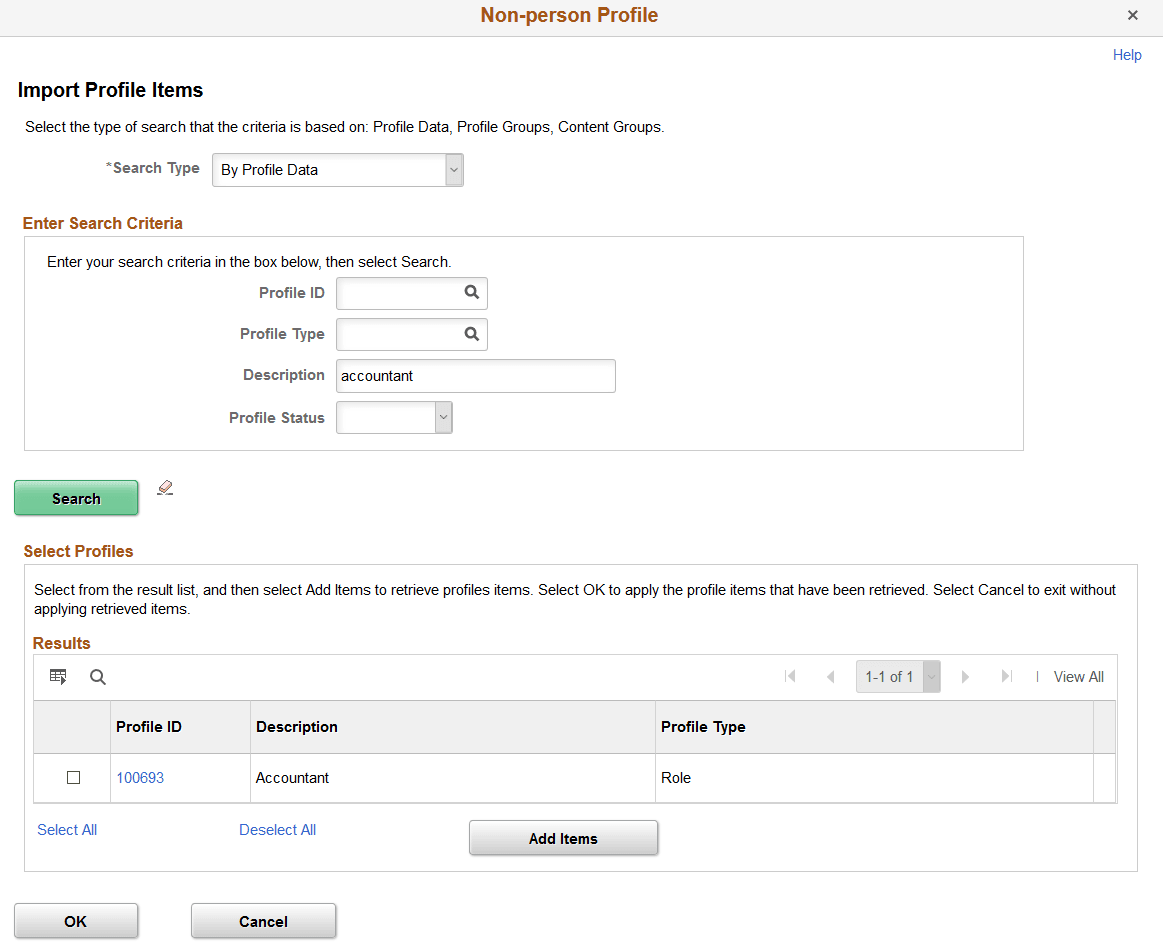Jump to first results page icon
1163x948 pixels.
[790, 676]
